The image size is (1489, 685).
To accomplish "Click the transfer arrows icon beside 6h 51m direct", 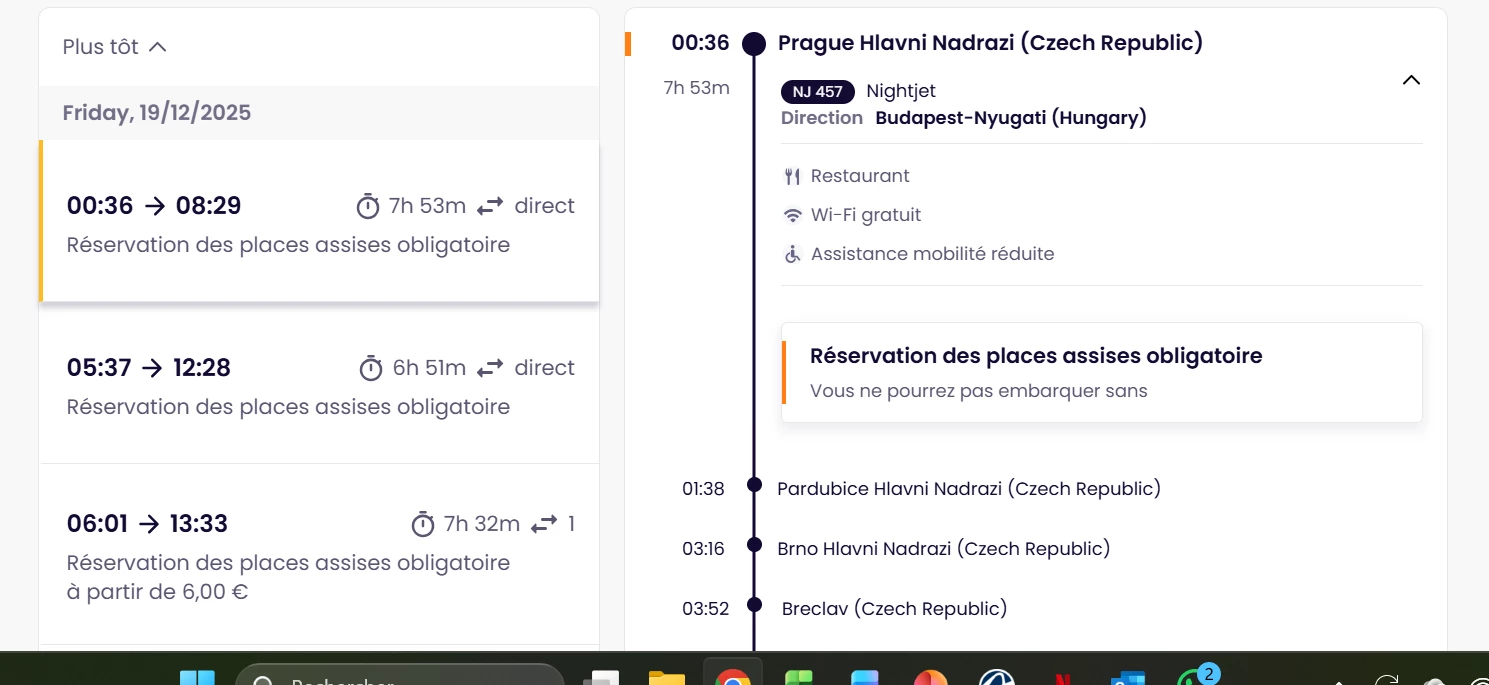I will [x=490, y=368].
